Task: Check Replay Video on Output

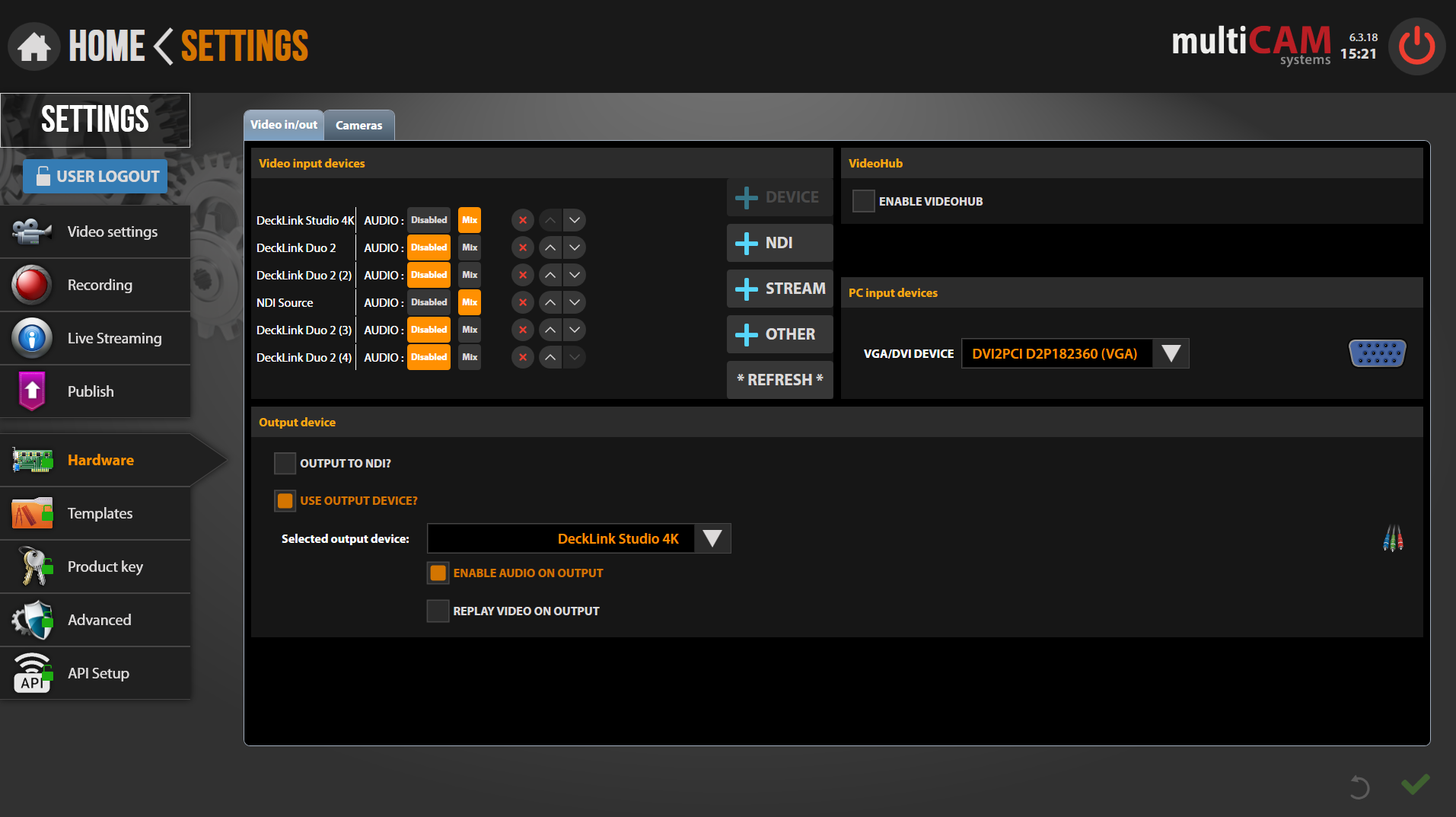Action: point(438,611)
